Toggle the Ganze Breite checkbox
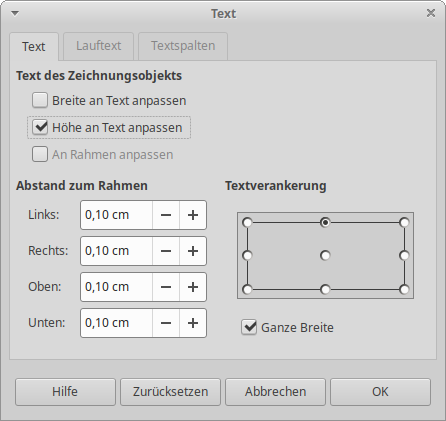 [x=249, y=327]
